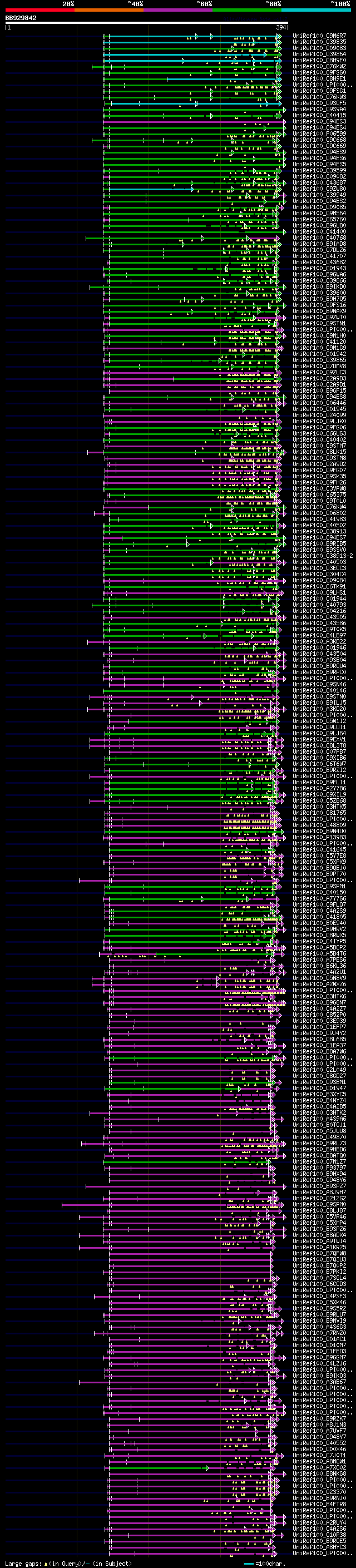The height and width of the screenshot is (1568, 356).
Task: Select the UniRef100_Q09085 label
Action: coord(319,207)
